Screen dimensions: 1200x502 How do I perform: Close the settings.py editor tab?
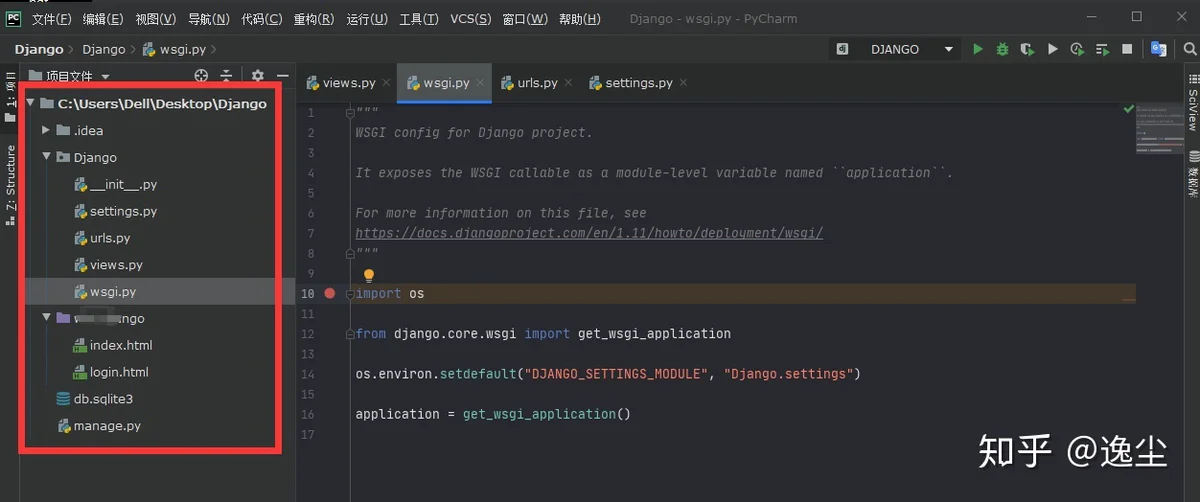(x=683, y=83)
